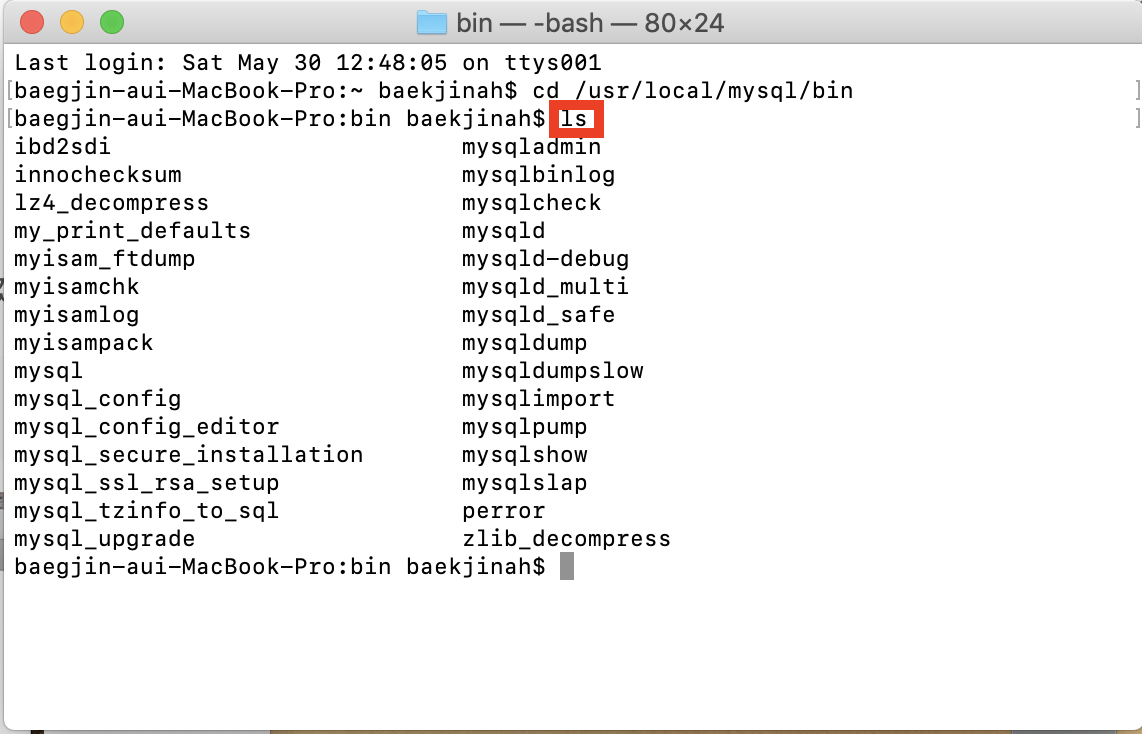The width and height of the screenshot is (1142, 734).
Task: Select the 'mysql_secure_installation' file name
Action: coord(189,455)
